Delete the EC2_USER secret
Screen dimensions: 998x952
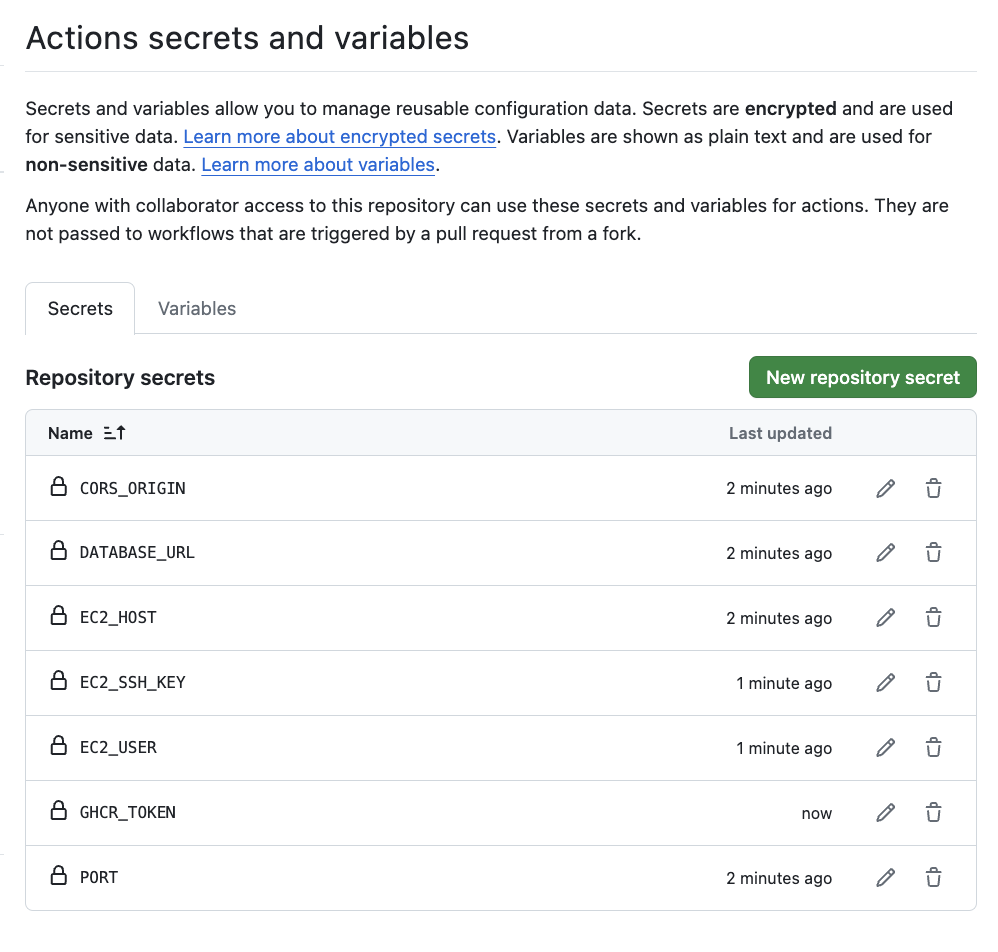[x=933, y=748]
